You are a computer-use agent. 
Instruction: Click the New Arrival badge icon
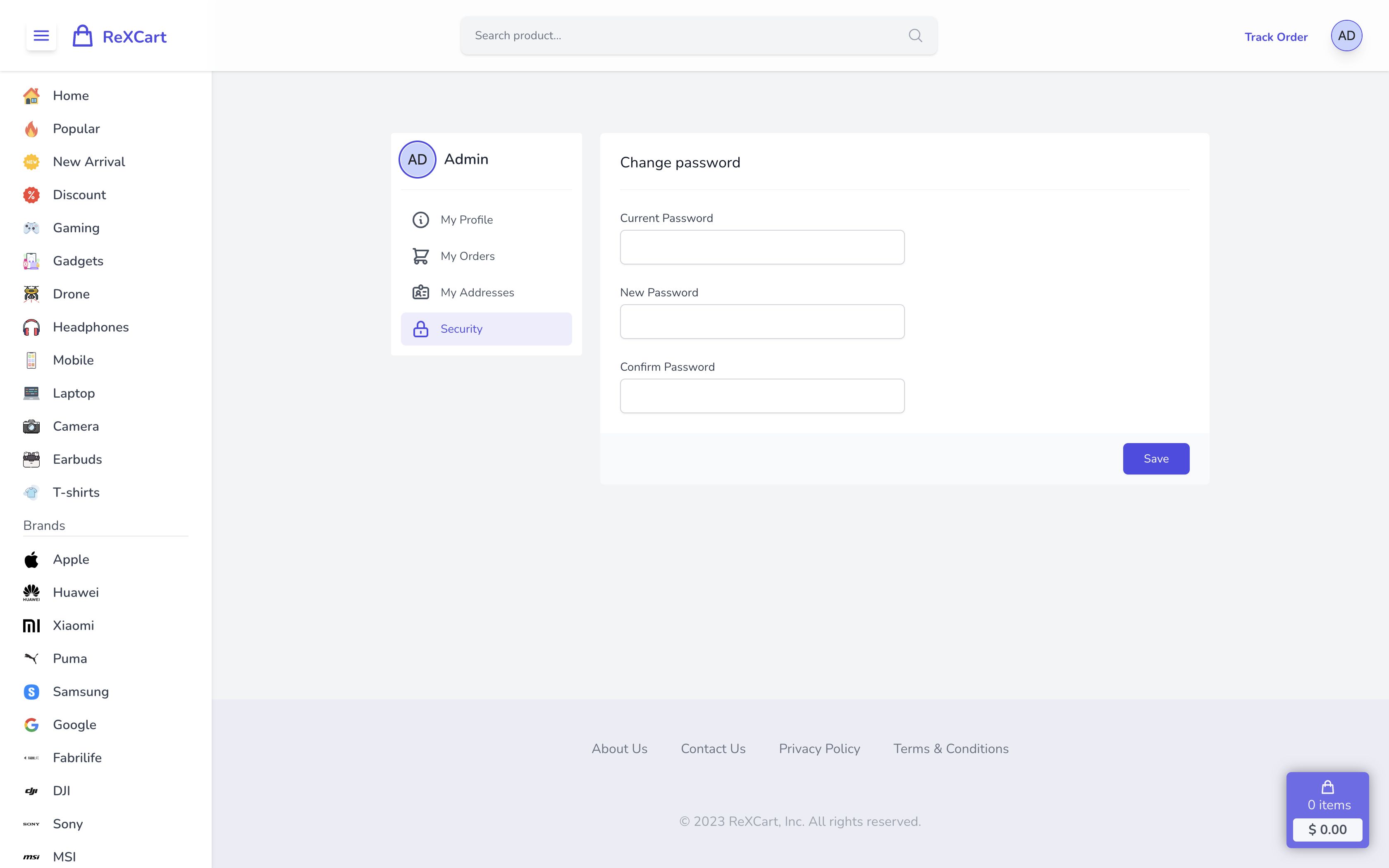point(31,162)
